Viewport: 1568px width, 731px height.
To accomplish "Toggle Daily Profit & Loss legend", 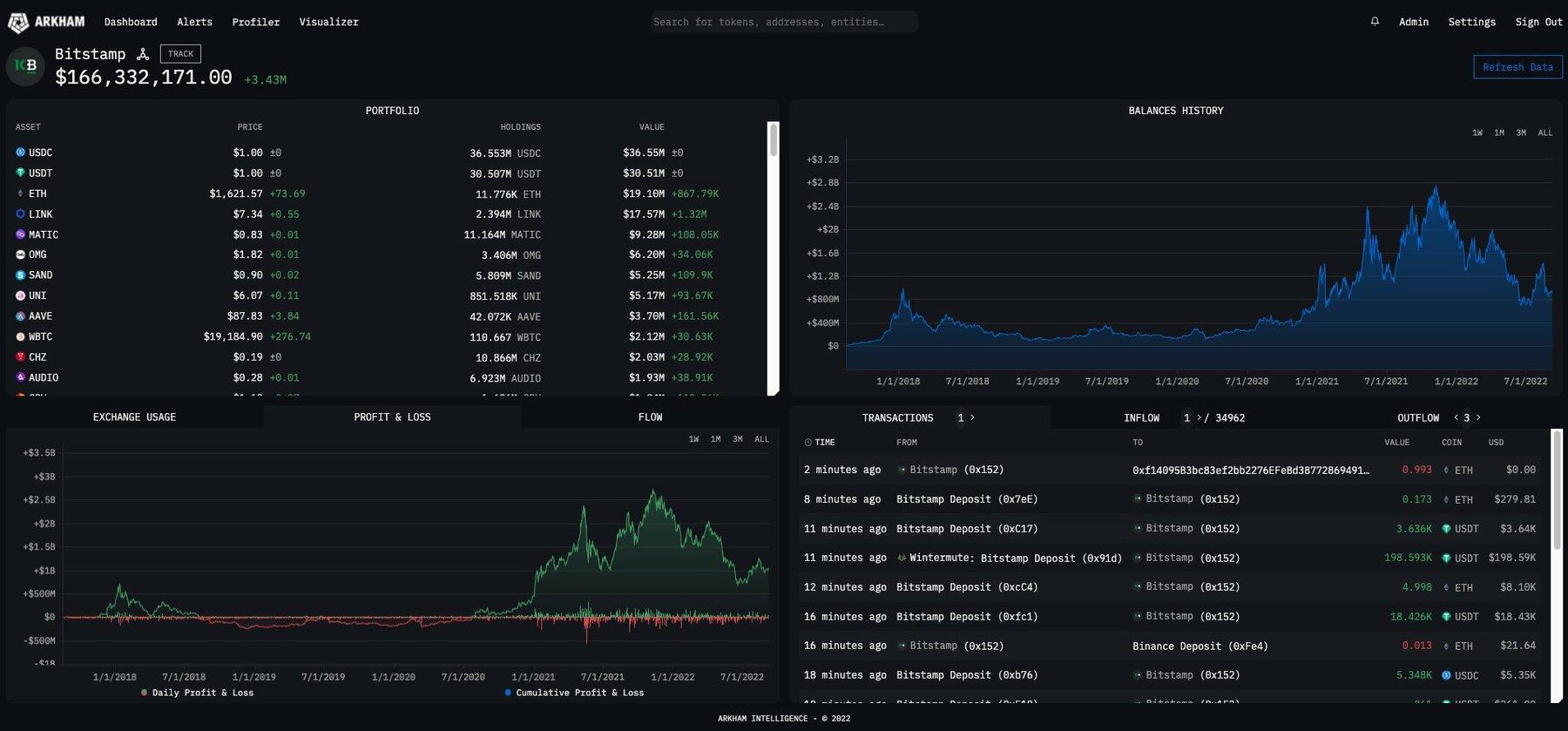I will 198,693.
